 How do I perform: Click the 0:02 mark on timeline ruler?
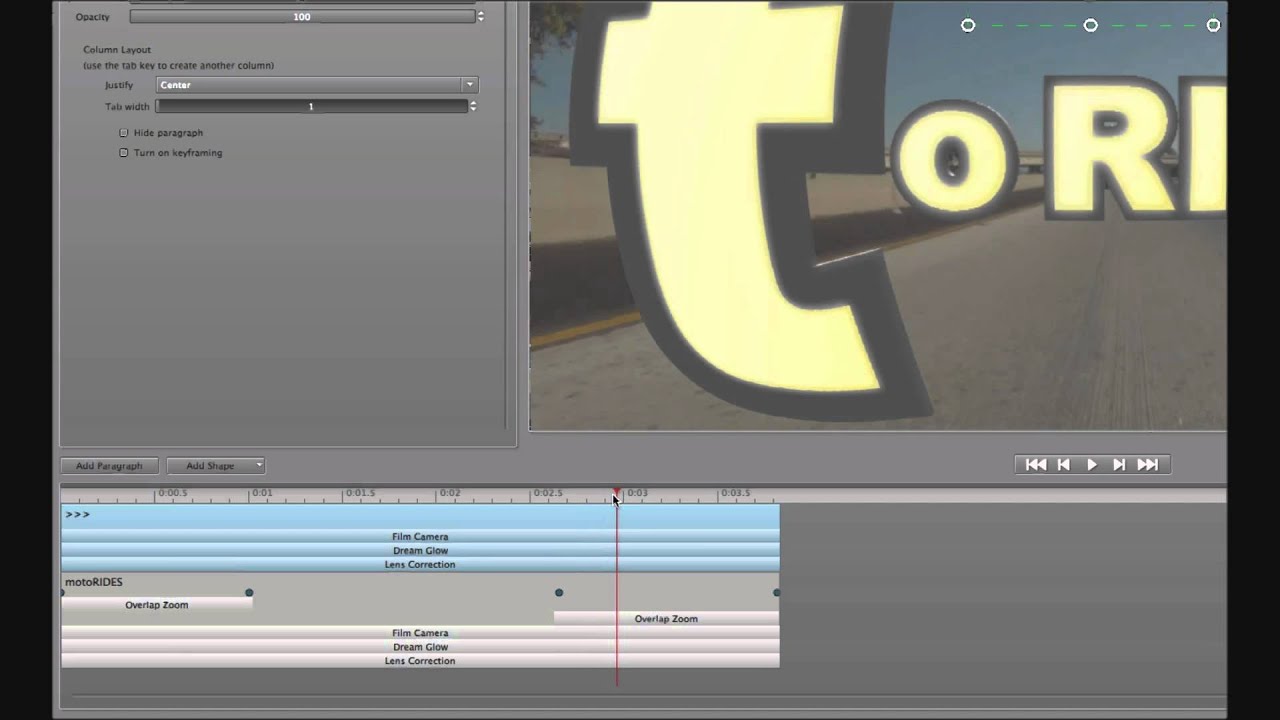click(x=450, y=493)
